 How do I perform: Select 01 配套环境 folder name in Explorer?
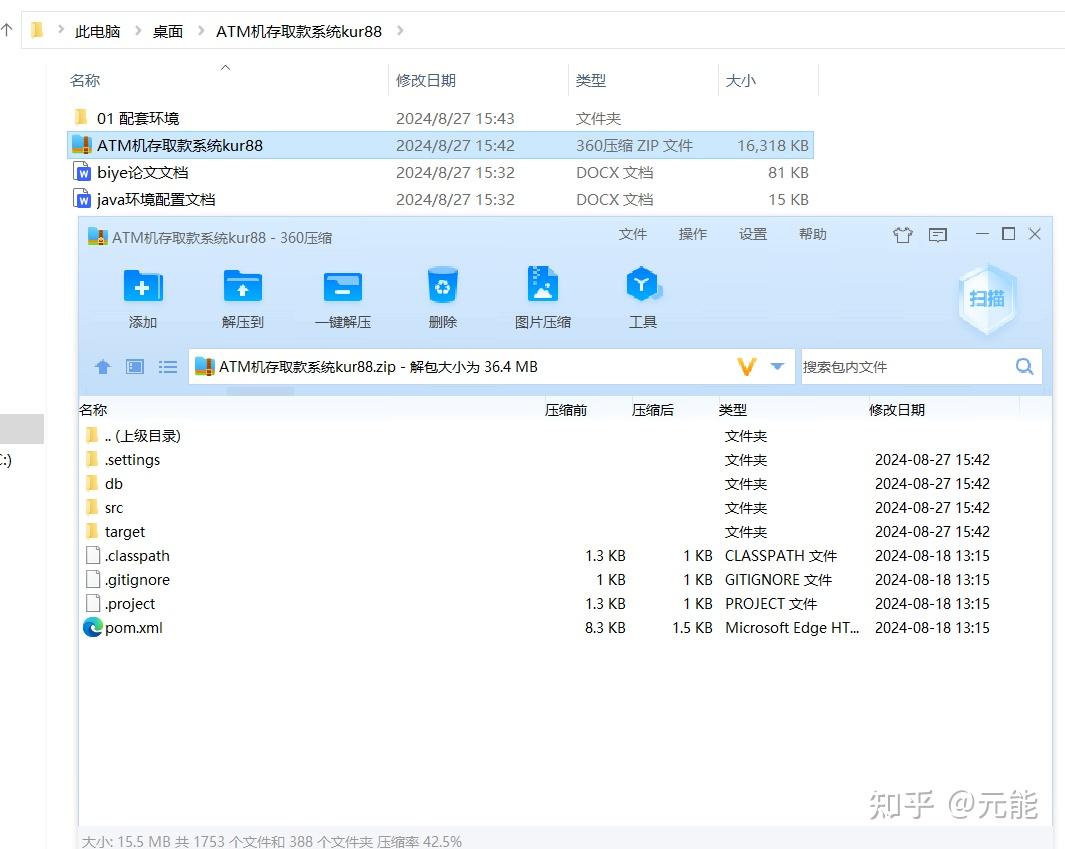coord(138,118)
